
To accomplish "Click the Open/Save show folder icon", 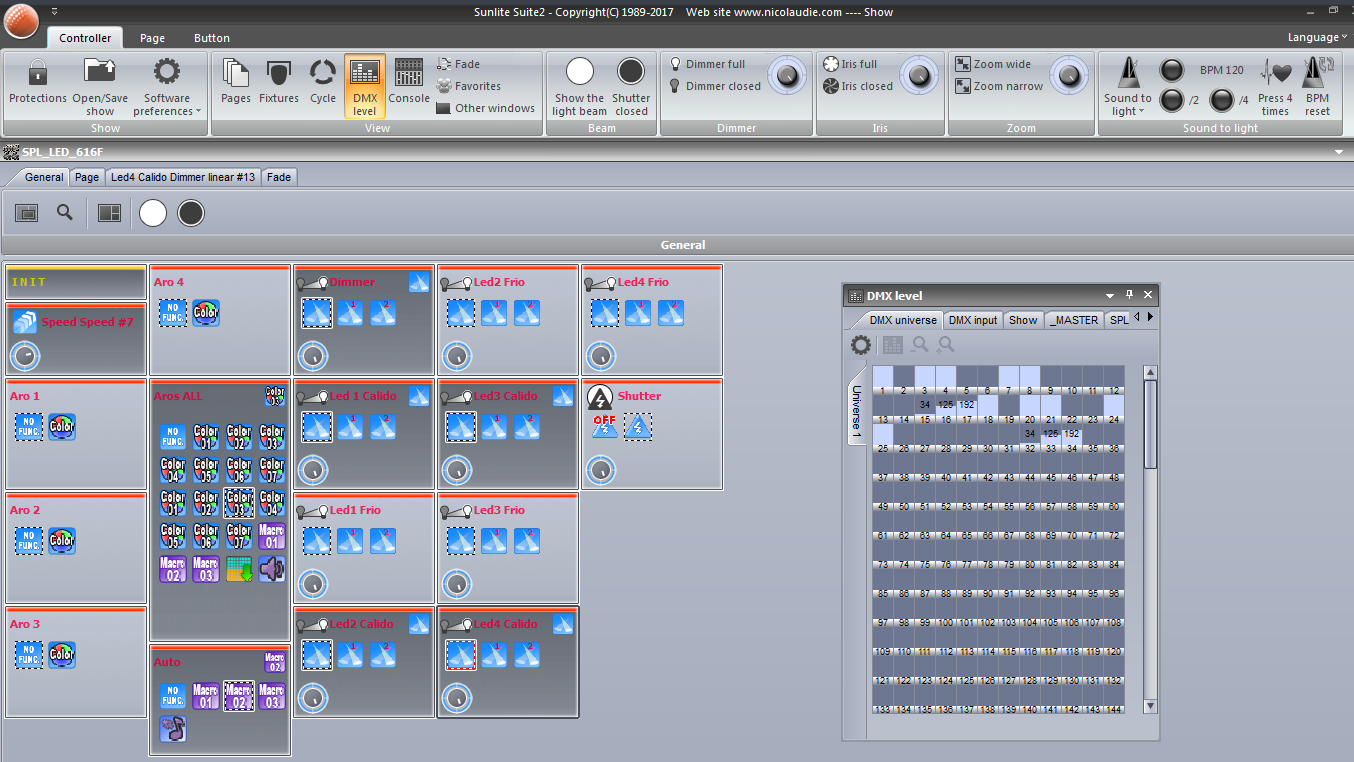I will [100, 72].
